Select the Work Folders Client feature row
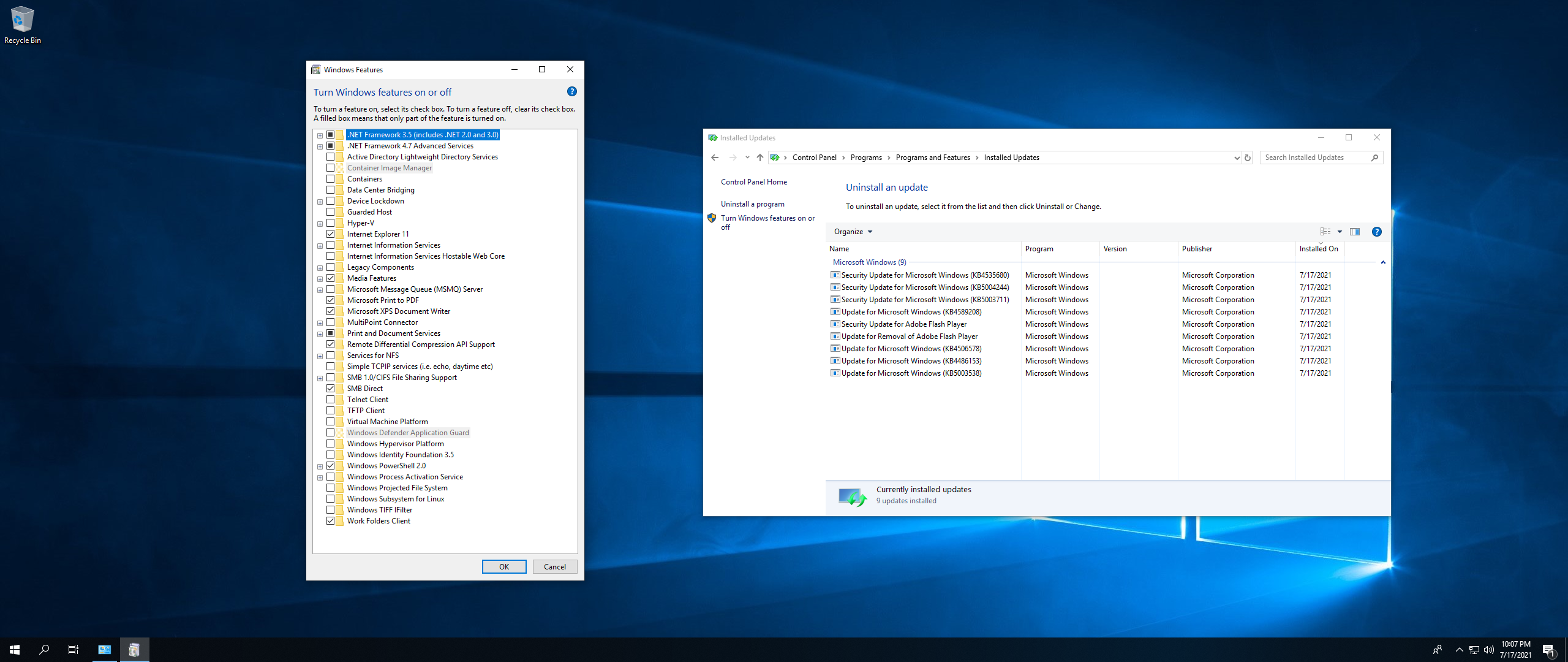The width and height of the screenshot is (1568, 662). (x=379, y=521)
